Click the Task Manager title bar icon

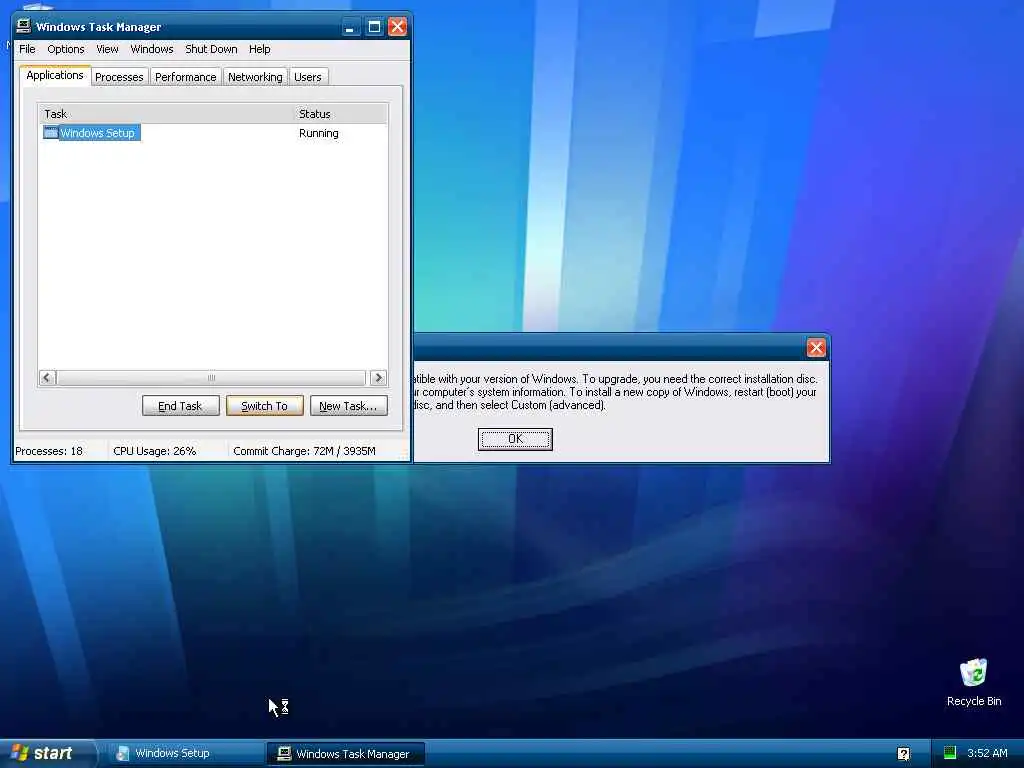point(24,25)
